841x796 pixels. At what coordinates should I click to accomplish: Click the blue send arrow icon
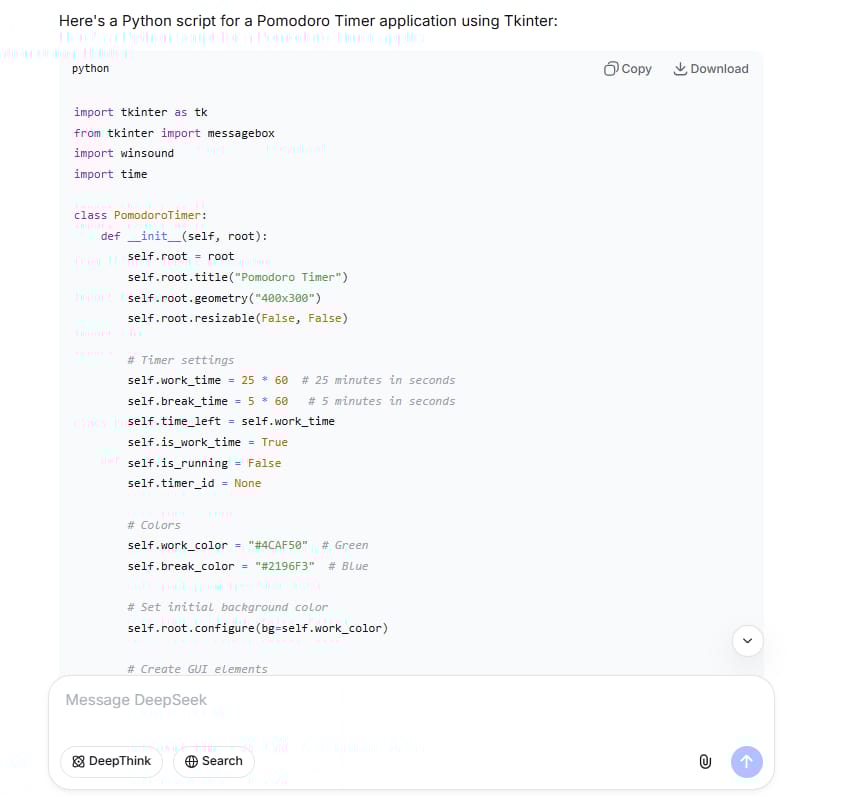tap(746, 761)
